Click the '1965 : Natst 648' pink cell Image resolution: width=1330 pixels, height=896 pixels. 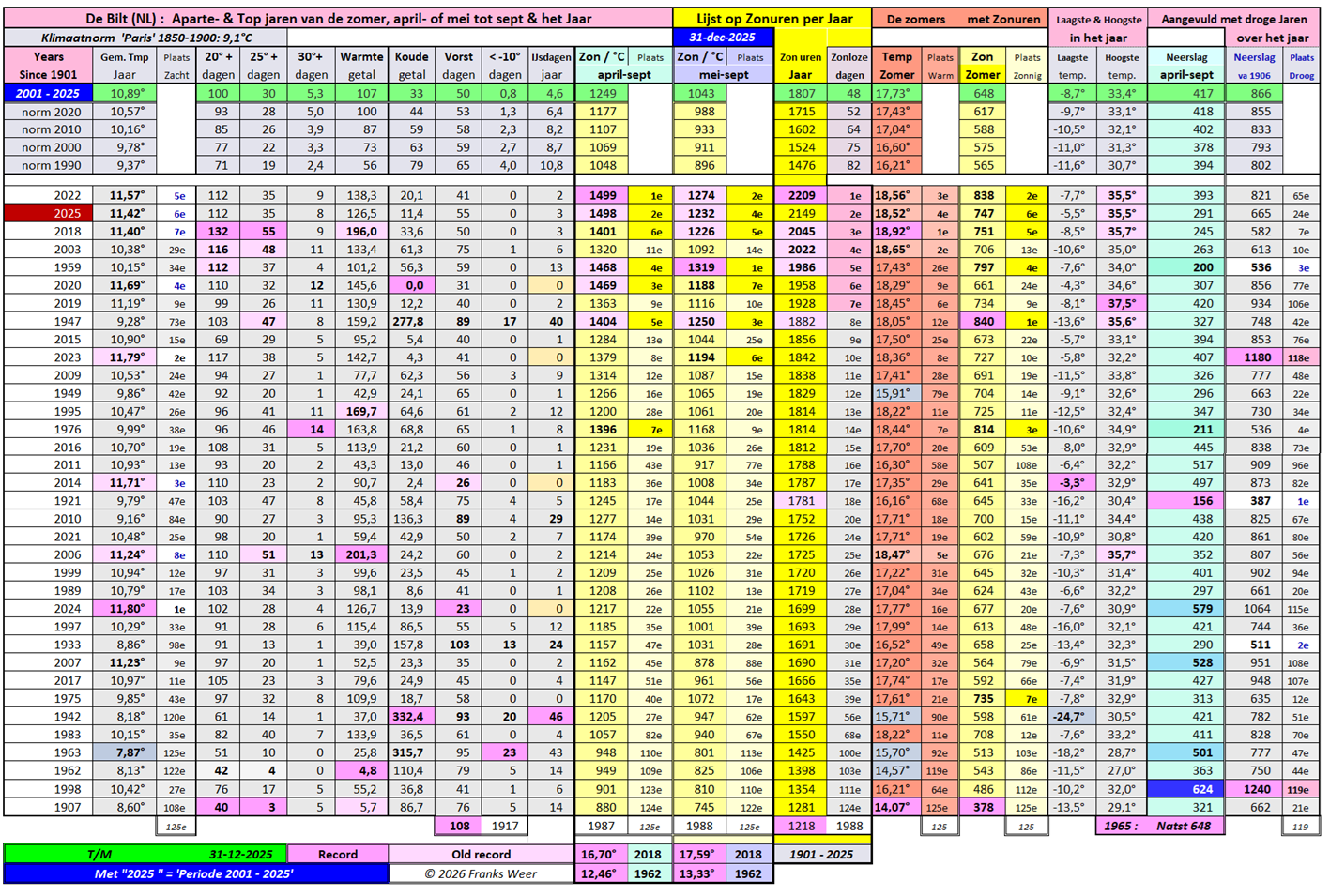1159,826
